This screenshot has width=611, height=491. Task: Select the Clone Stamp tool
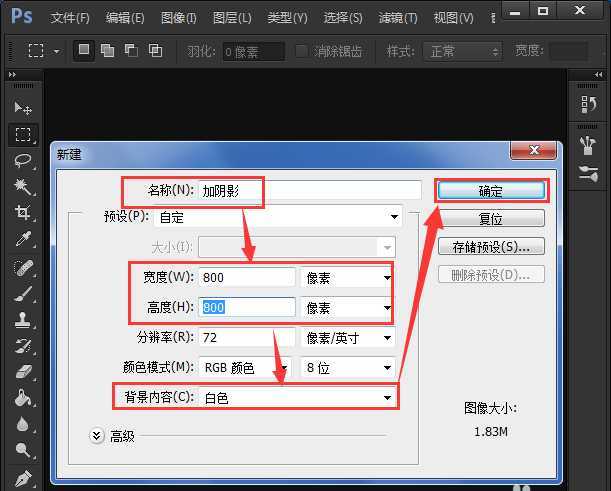[22, 318]
